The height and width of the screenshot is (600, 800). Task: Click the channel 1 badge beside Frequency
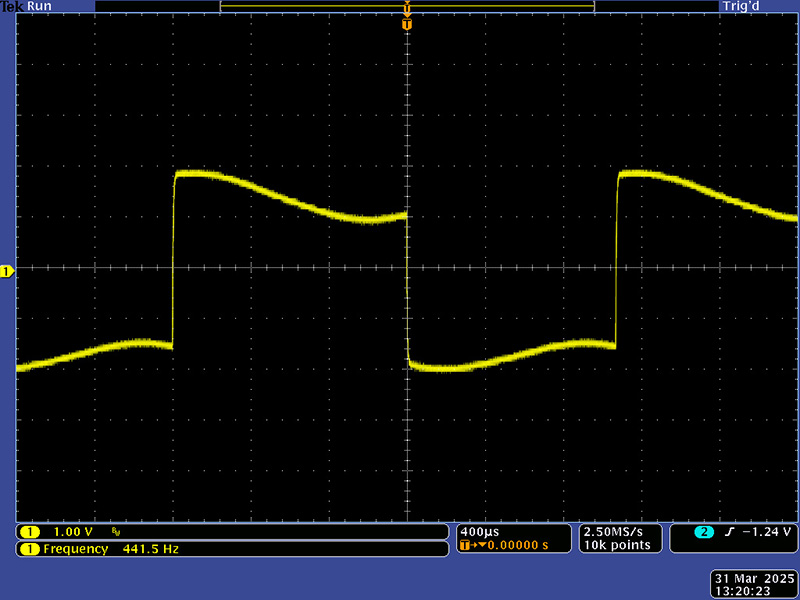[30, 549]
